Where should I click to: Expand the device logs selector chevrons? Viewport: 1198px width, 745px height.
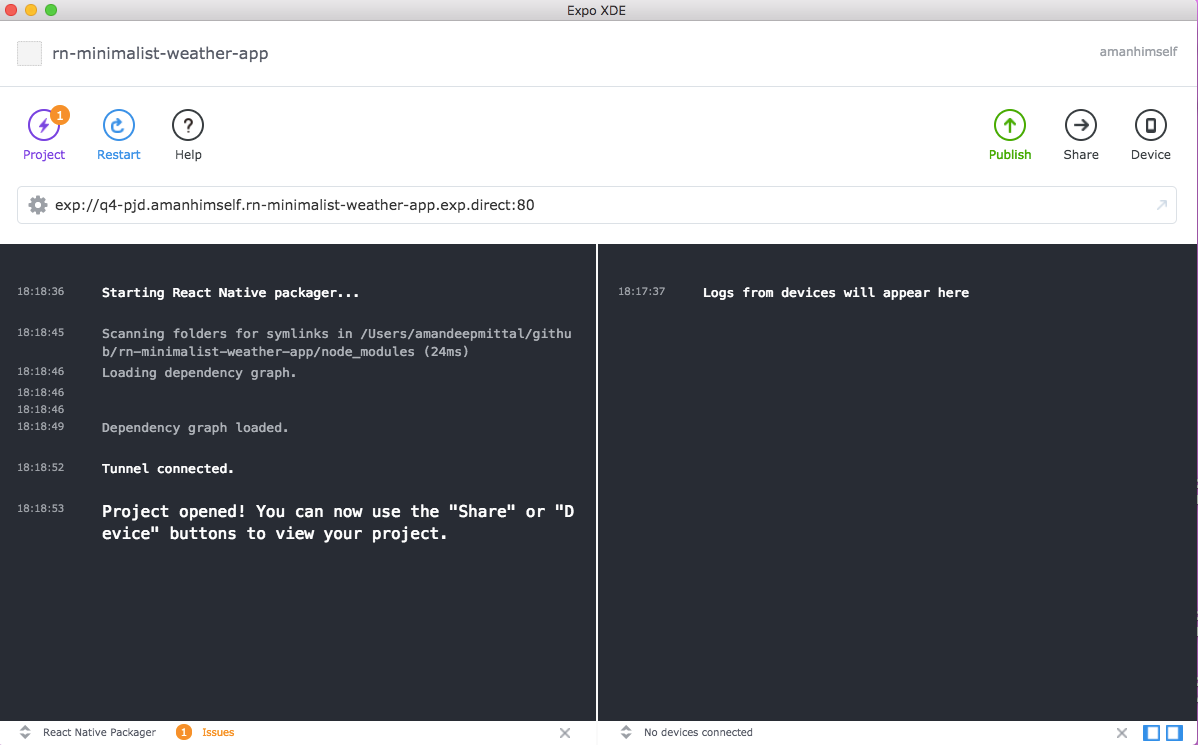(x=625, y=732)
